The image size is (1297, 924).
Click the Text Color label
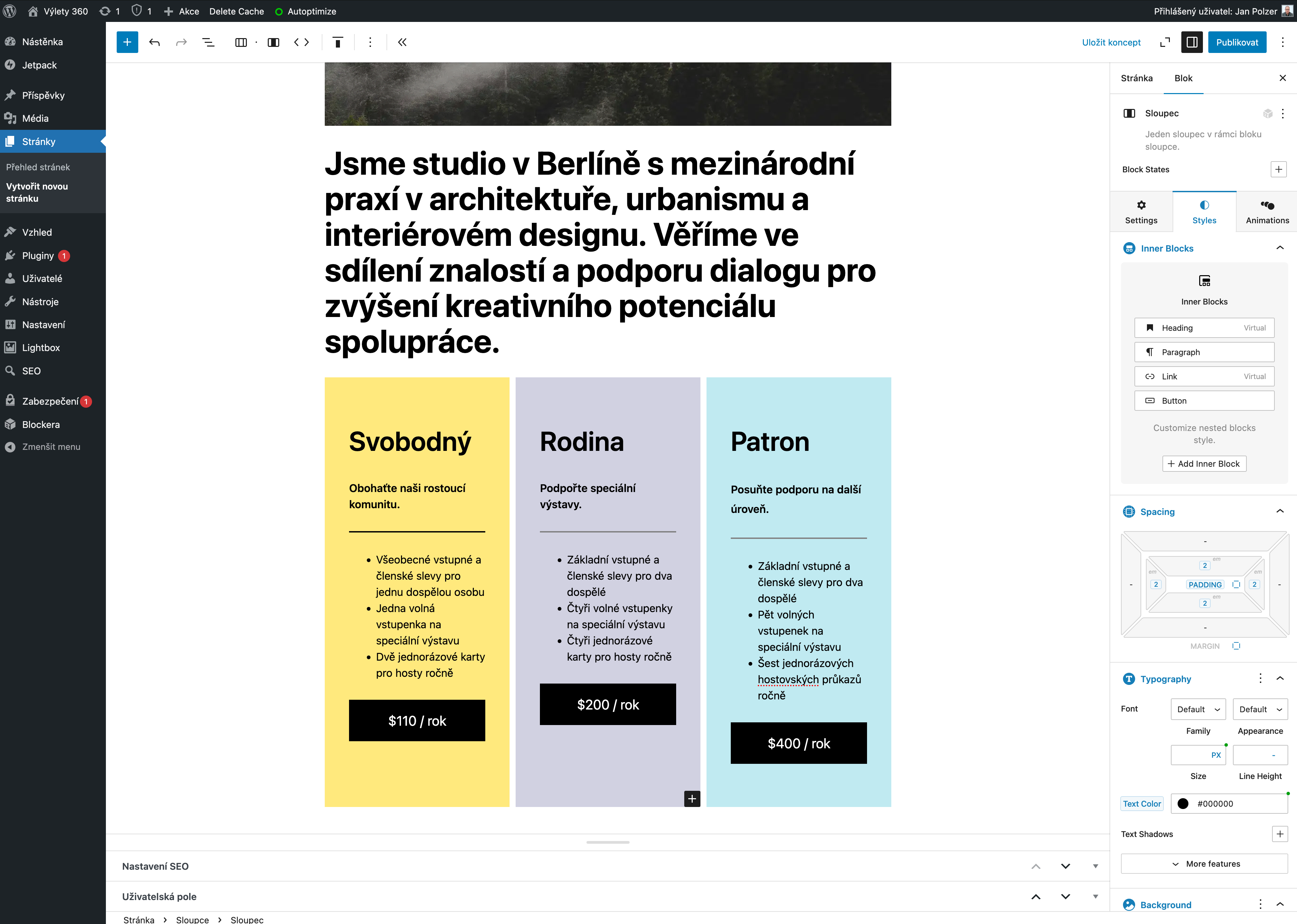pyautogui.click(x=1142, y=803)
